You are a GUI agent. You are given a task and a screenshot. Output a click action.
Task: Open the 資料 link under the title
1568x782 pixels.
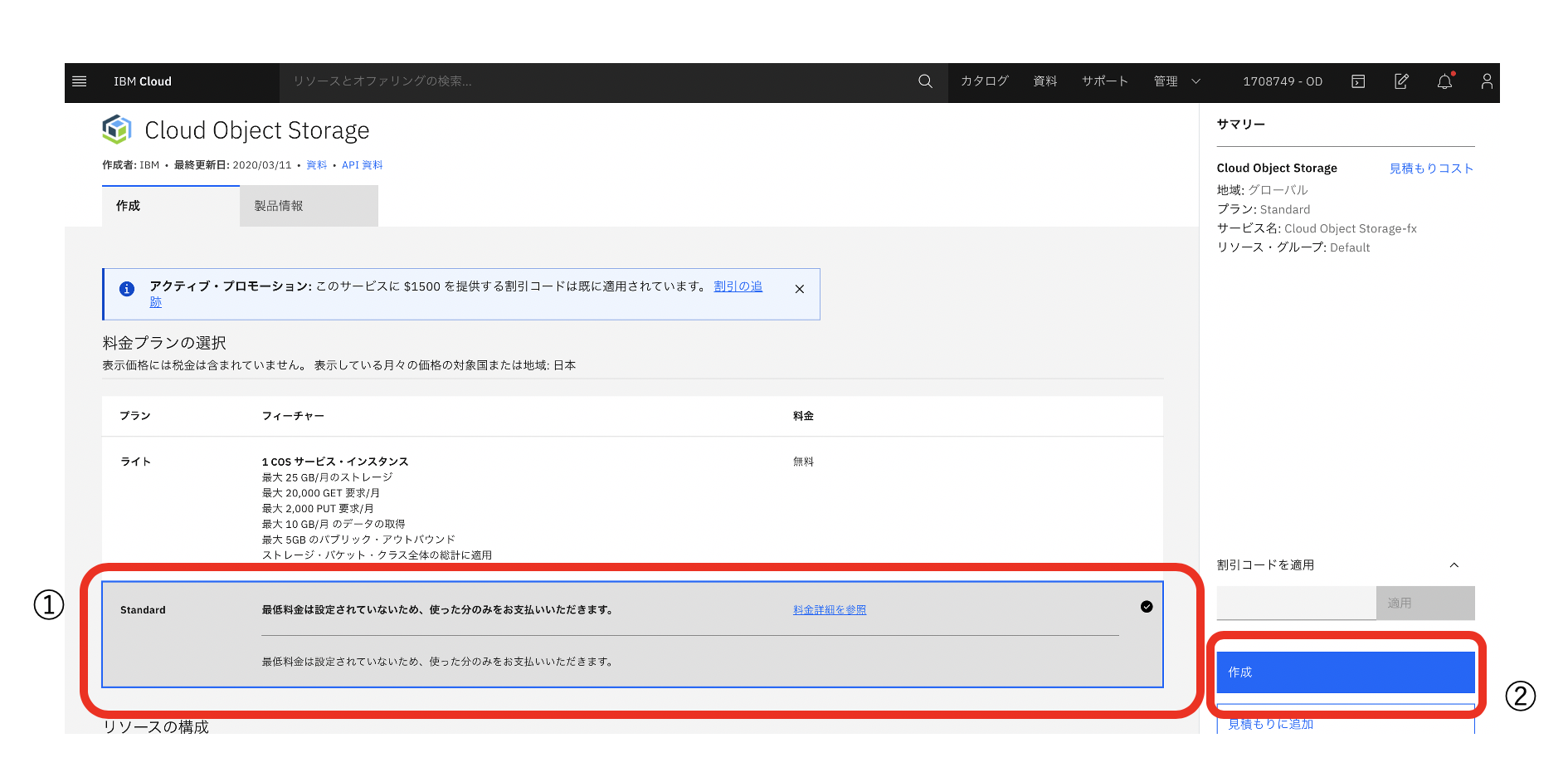316,165
